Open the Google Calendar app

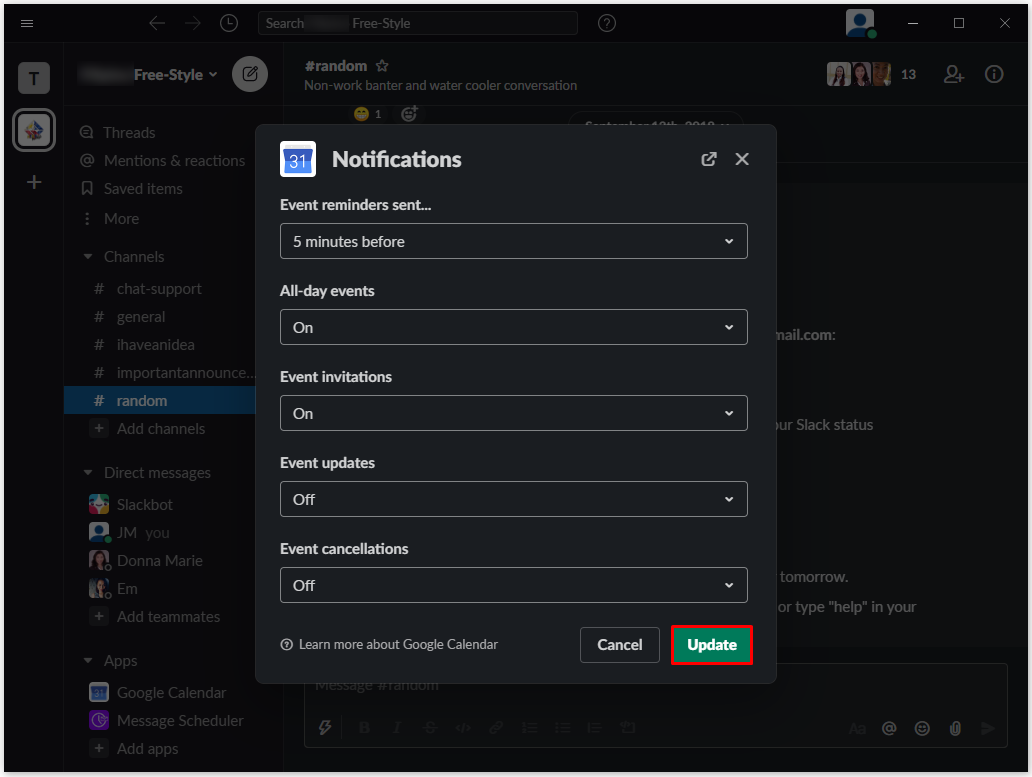pos(160,693)
